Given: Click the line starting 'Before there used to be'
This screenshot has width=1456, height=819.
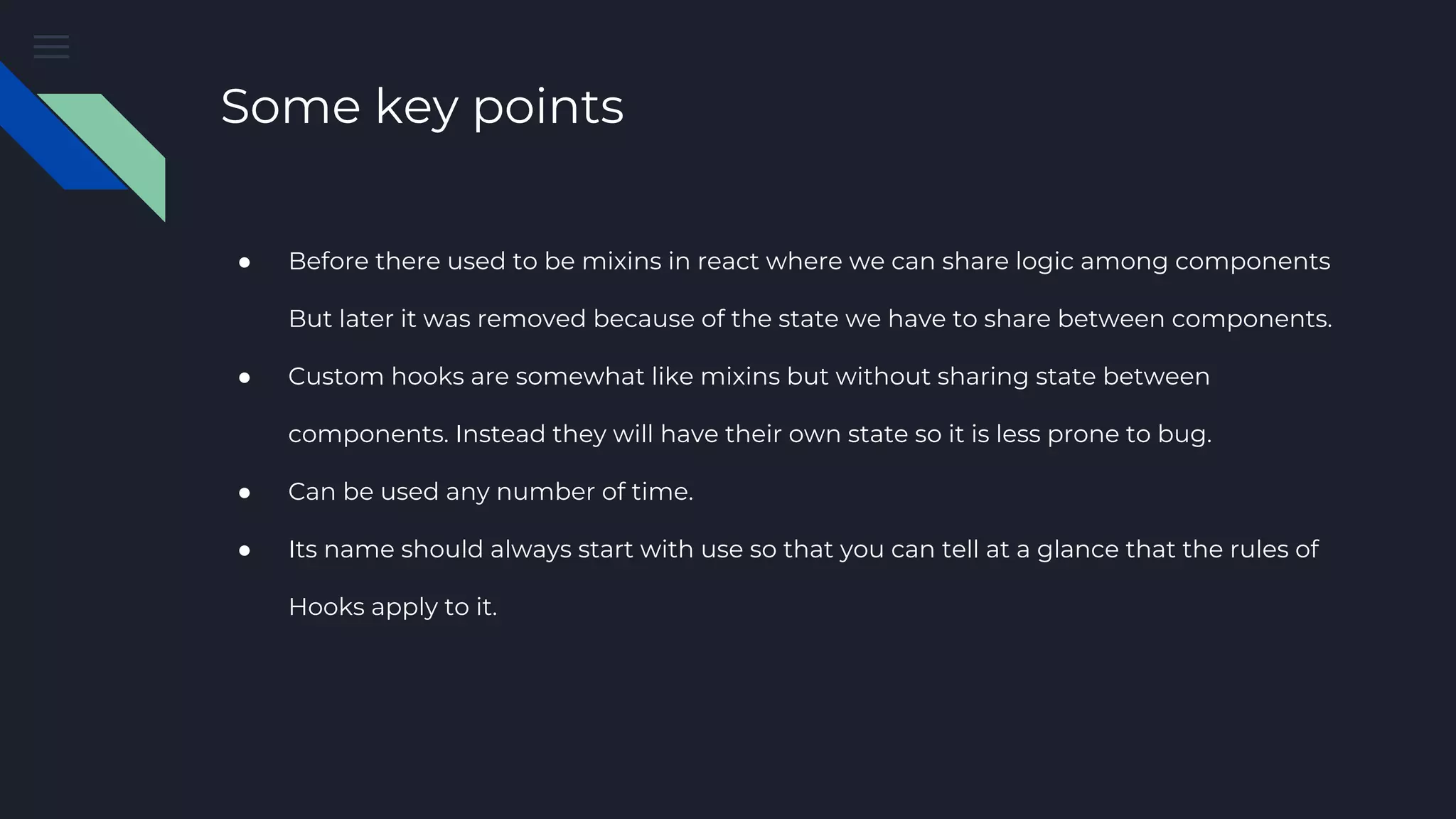Looking at the screenshot, I should point(809,261).
